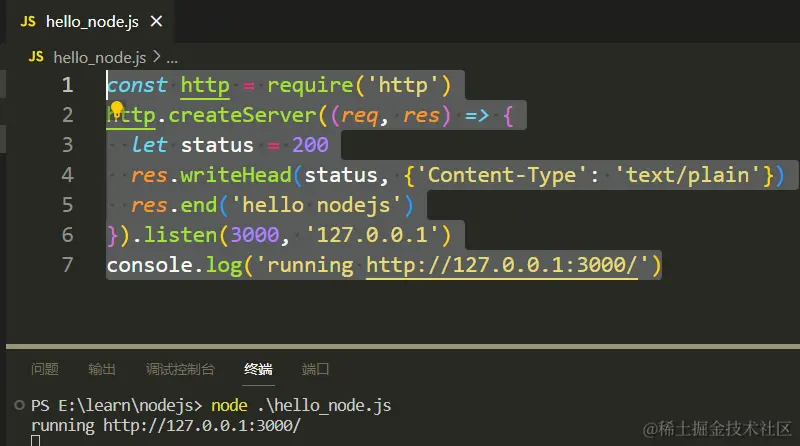Image resolution: width=800 pixels, height=446 pixels.
Task: Click the status variable on line 3
Action: coord(217,145)
